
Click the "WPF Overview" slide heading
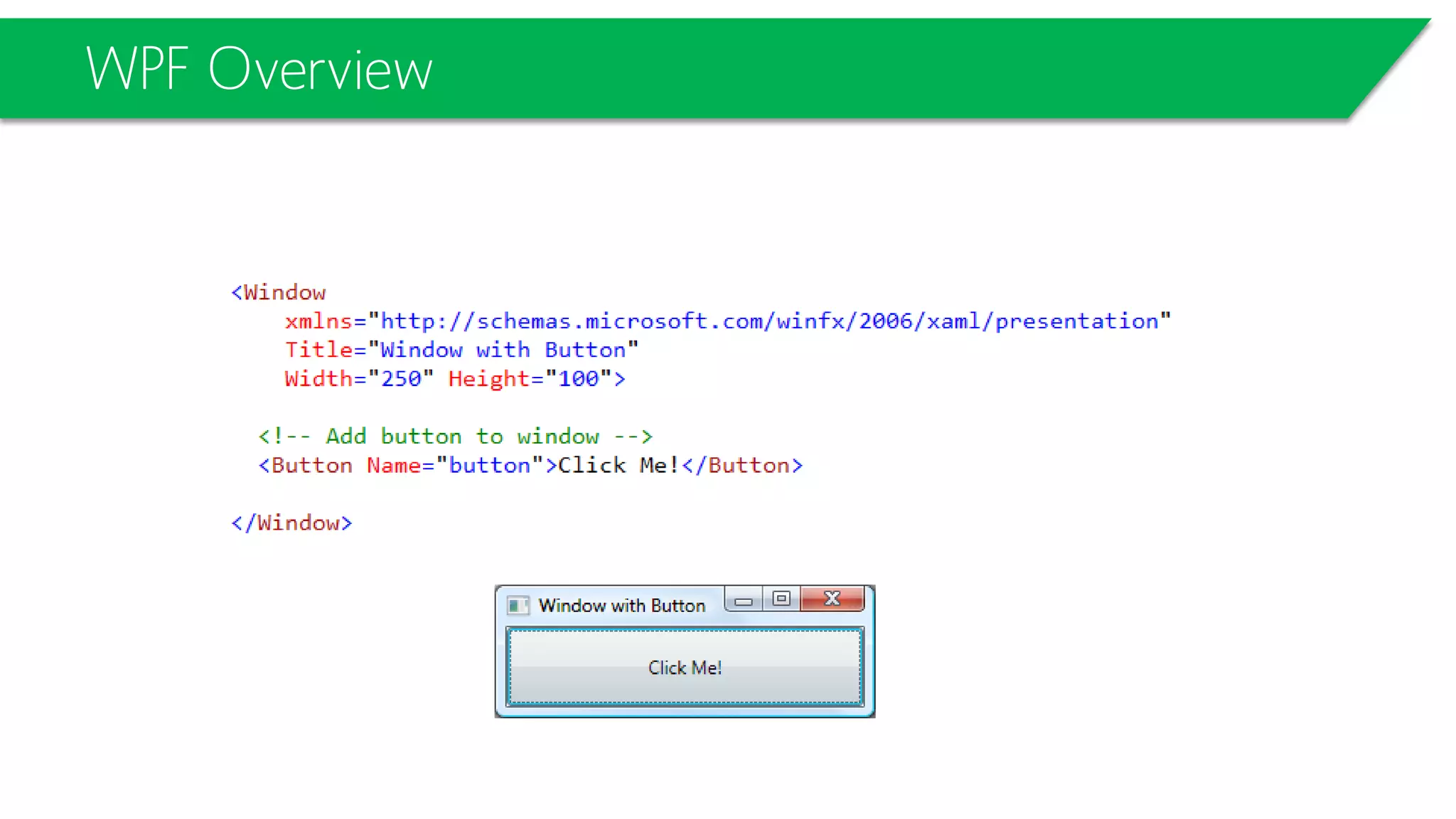tap(259, 68)
